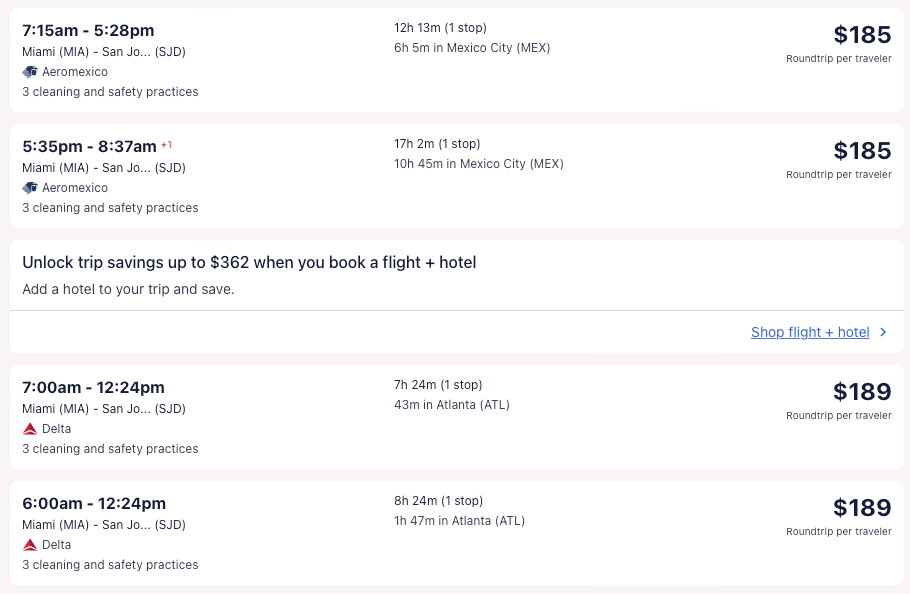
Task: Click $185 price on 12h 13m flight
Action: [862, 35]
